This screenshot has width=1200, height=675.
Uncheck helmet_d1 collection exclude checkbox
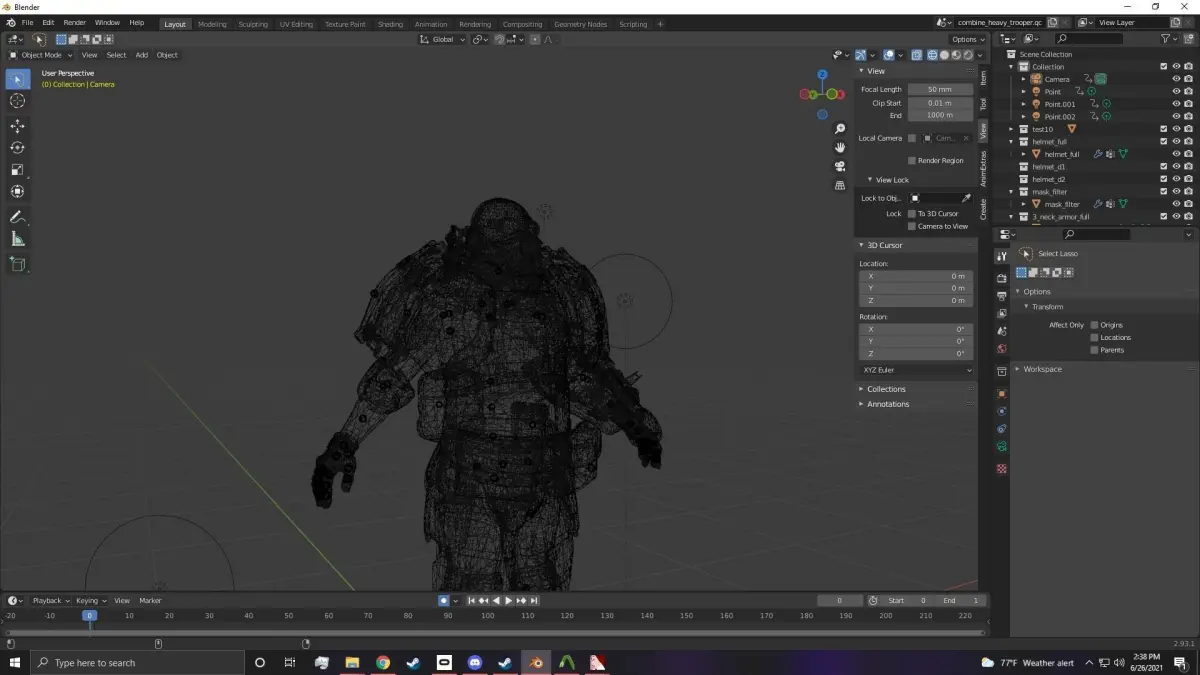click(x=1164, y=166)
